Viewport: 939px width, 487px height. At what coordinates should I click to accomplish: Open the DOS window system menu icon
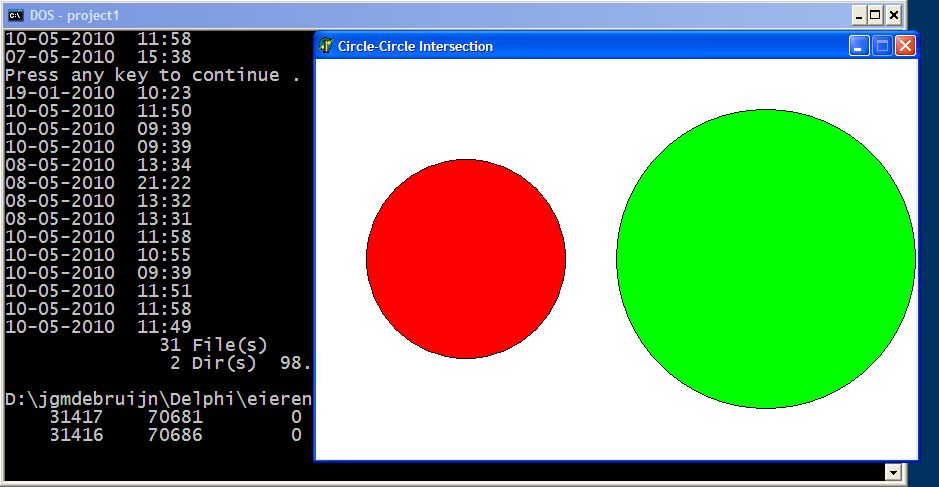point(16,15)
